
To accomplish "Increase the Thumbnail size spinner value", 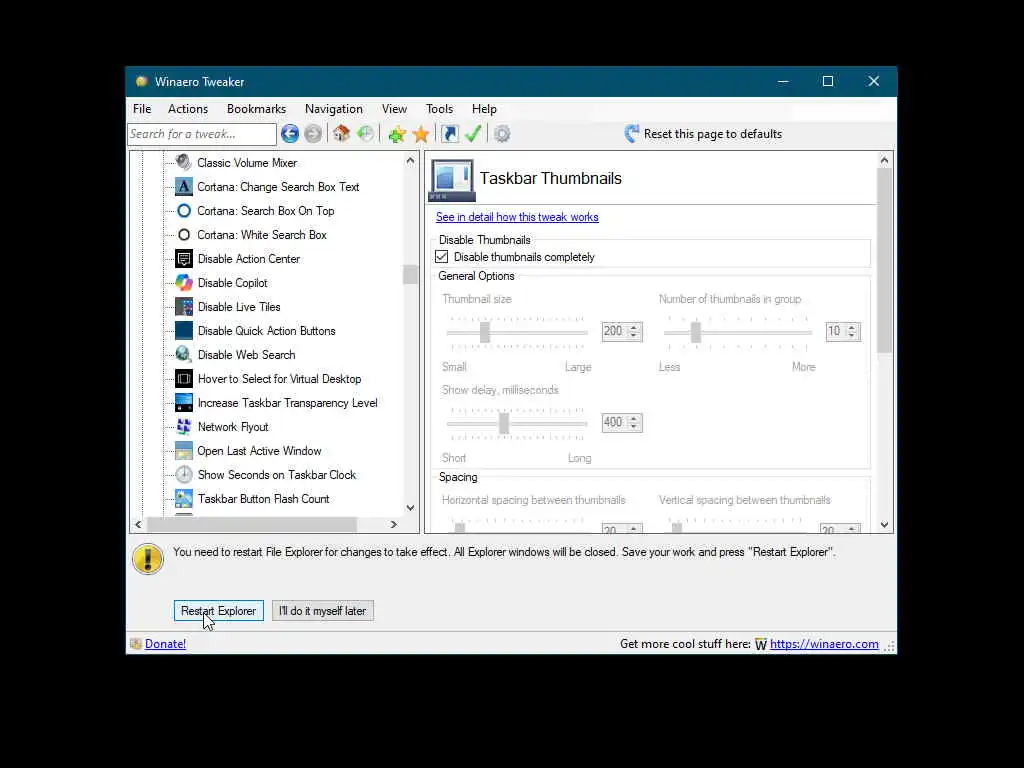I will (x=634, y=327).
